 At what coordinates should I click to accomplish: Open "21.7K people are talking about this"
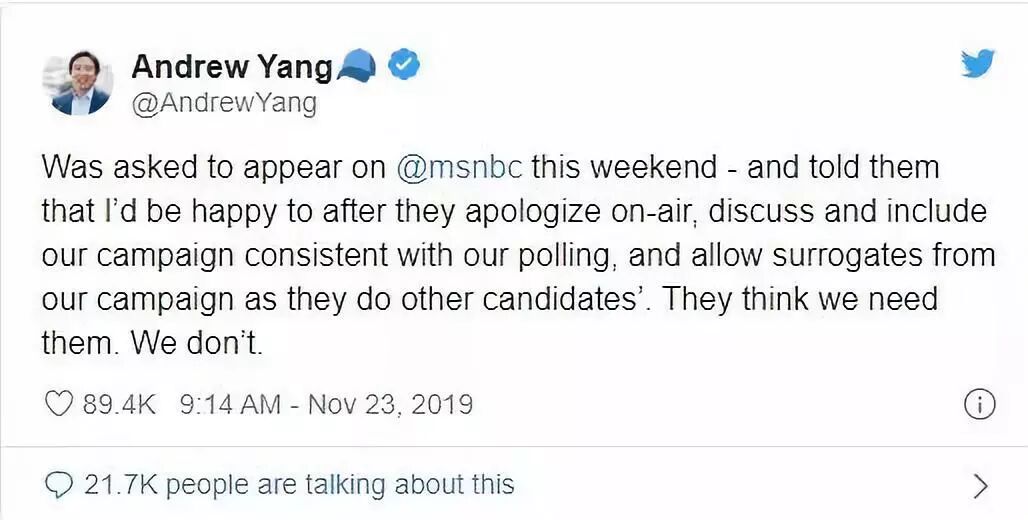tap(298, 485)
